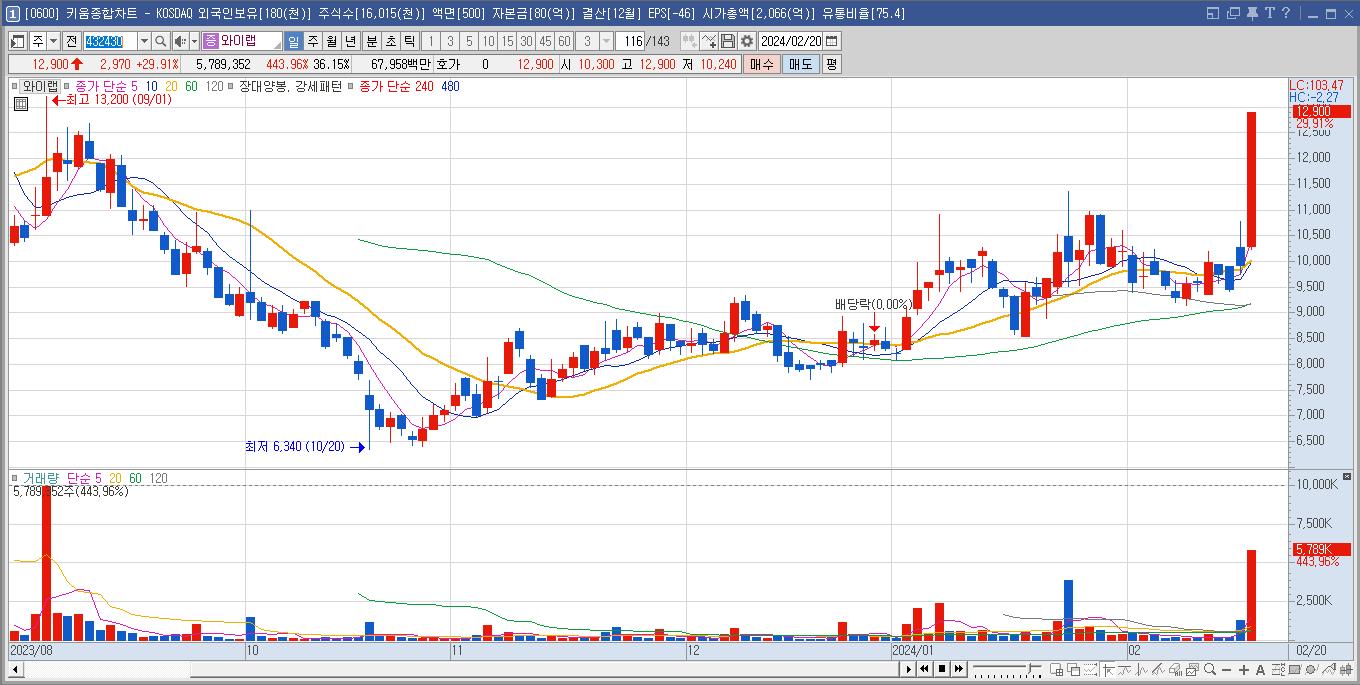The height and width of the screenshot is (685, 1360).
Task: Edit the candle count field 116
Action: 632,41
